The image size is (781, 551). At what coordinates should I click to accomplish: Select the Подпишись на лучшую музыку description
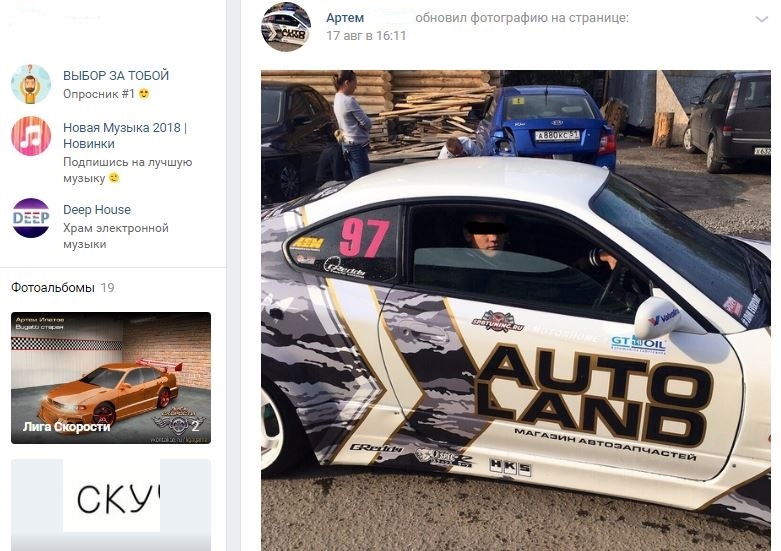(x=128, y=170)
